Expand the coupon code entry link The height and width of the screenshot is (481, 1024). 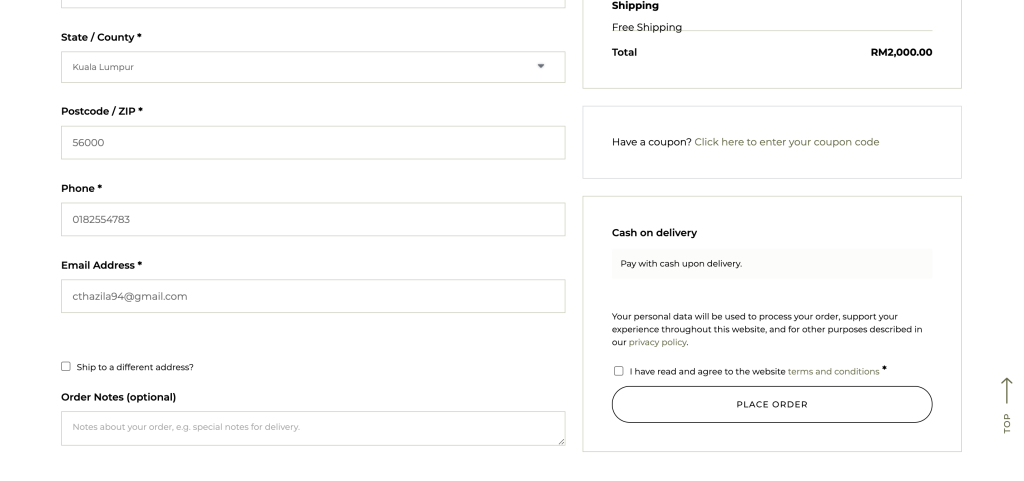[x=786, y=142]
